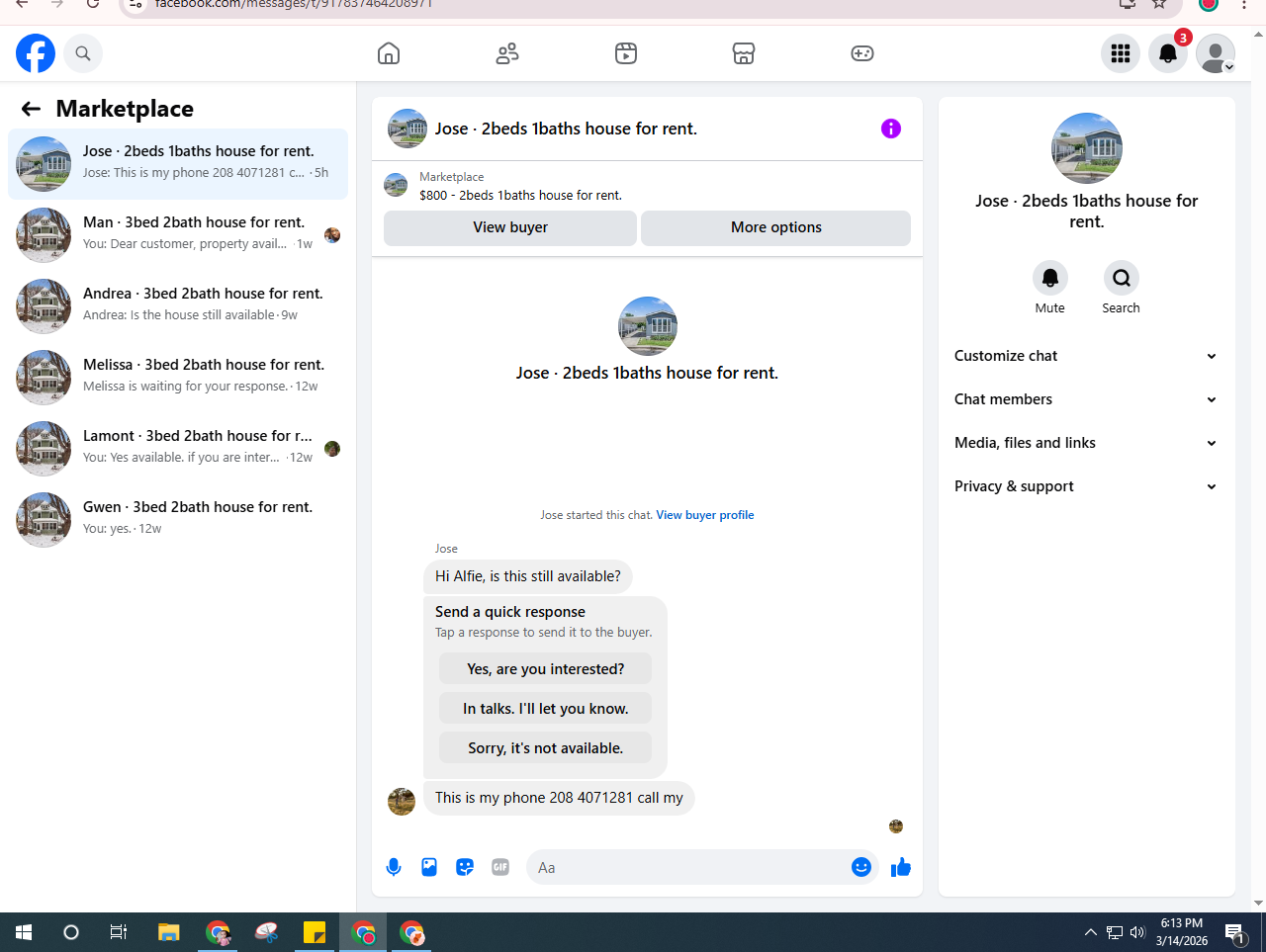Open the Chrome browser menu dots
The image size is (1266, 952).
pos(1244,4)
